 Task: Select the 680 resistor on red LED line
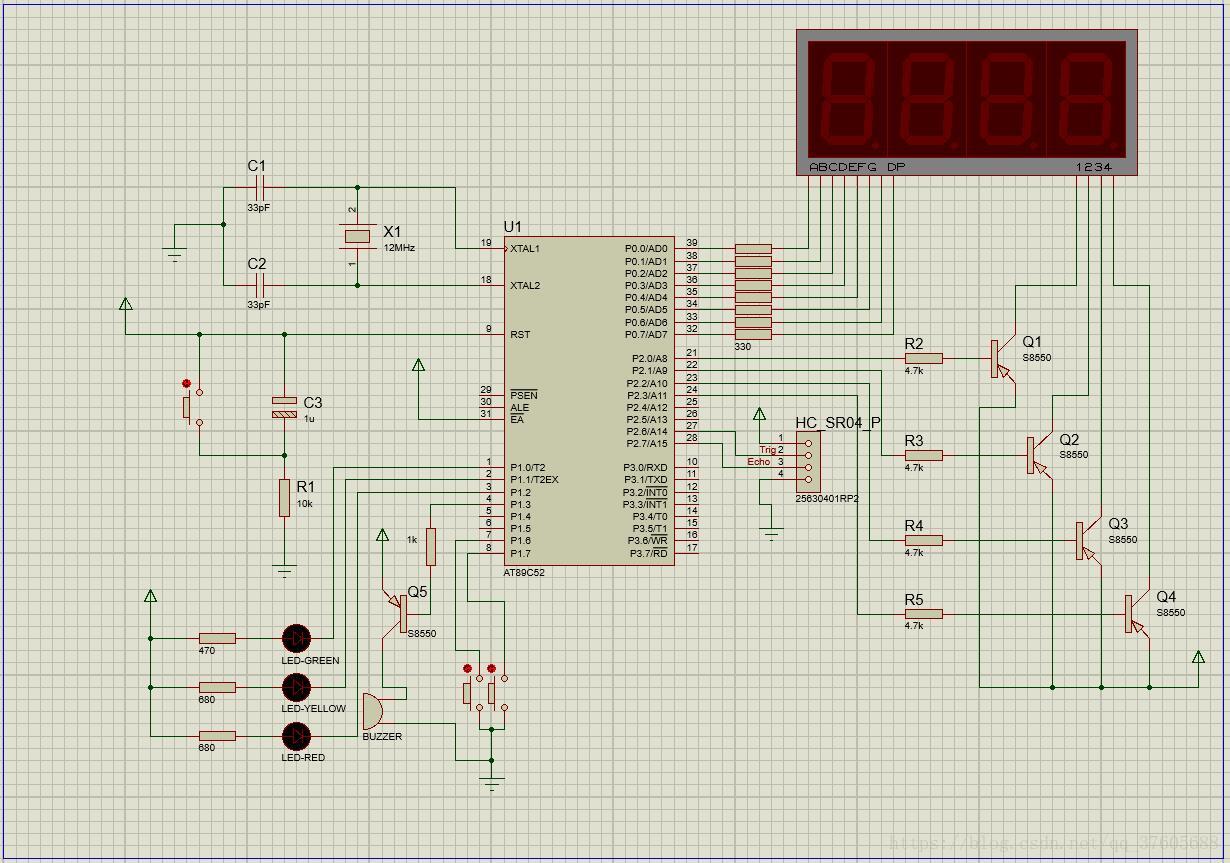pyautogui.click(x=217, y=736)
